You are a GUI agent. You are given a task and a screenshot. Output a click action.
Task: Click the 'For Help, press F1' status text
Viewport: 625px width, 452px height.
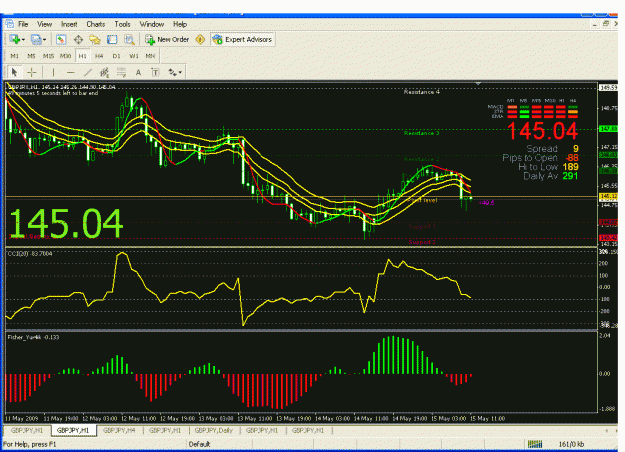[29, 444]
